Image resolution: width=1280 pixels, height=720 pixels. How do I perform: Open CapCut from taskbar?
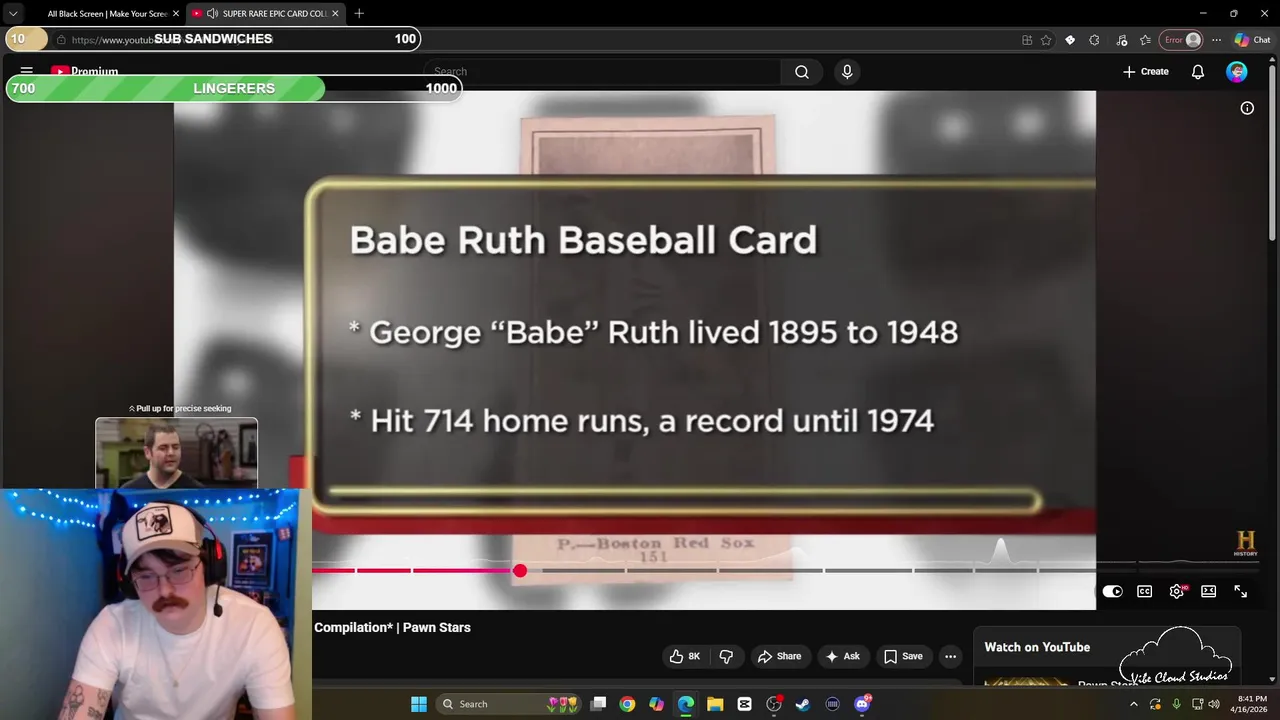(x=744, y=704)
